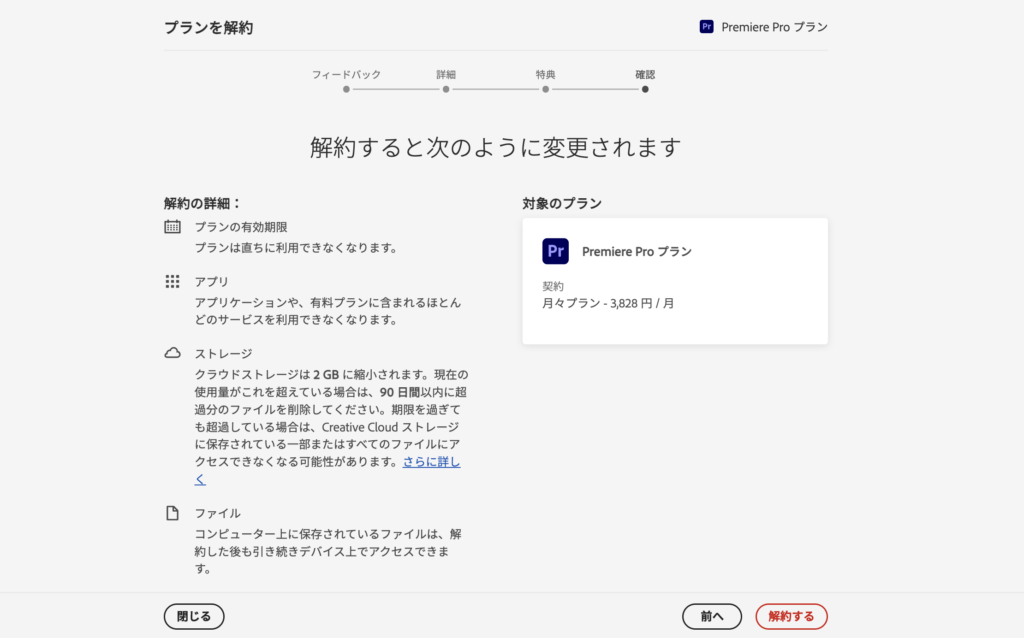Click the 月々プラン - 3,828 円 / 月 text
Screen dimensions: 1024x638
(608, 303)
